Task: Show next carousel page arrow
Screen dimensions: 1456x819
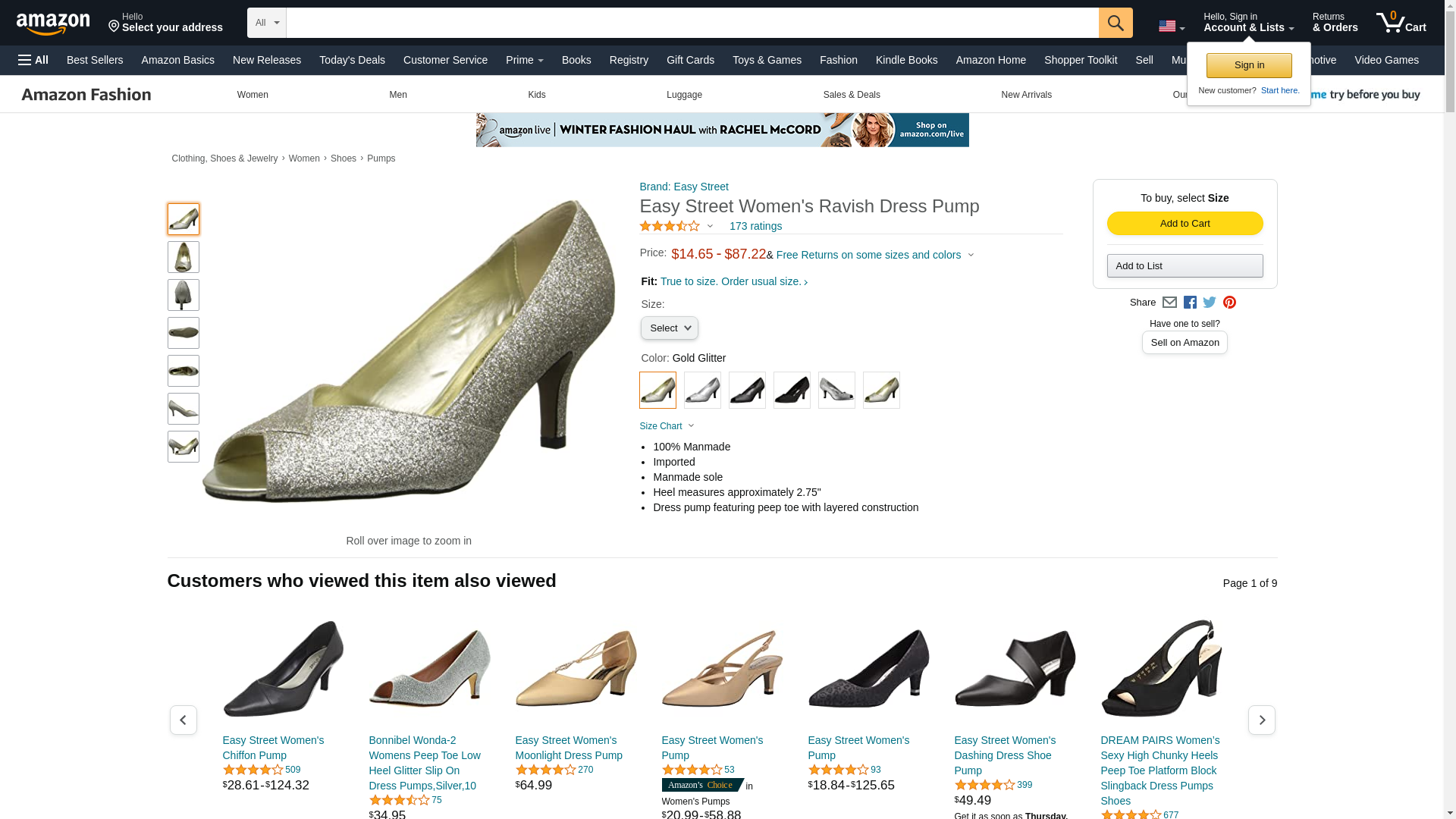Action: pos(1262,720)
